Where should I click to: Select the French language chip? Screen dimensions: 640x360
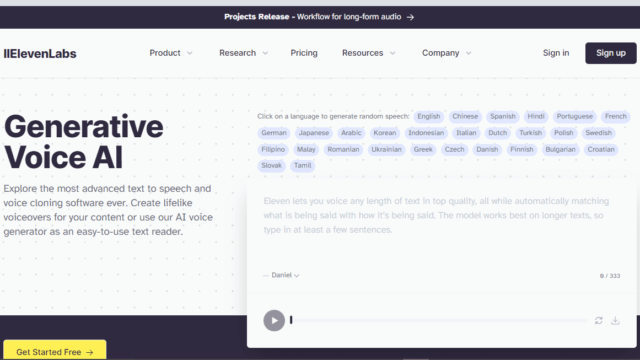pos(616,117)
